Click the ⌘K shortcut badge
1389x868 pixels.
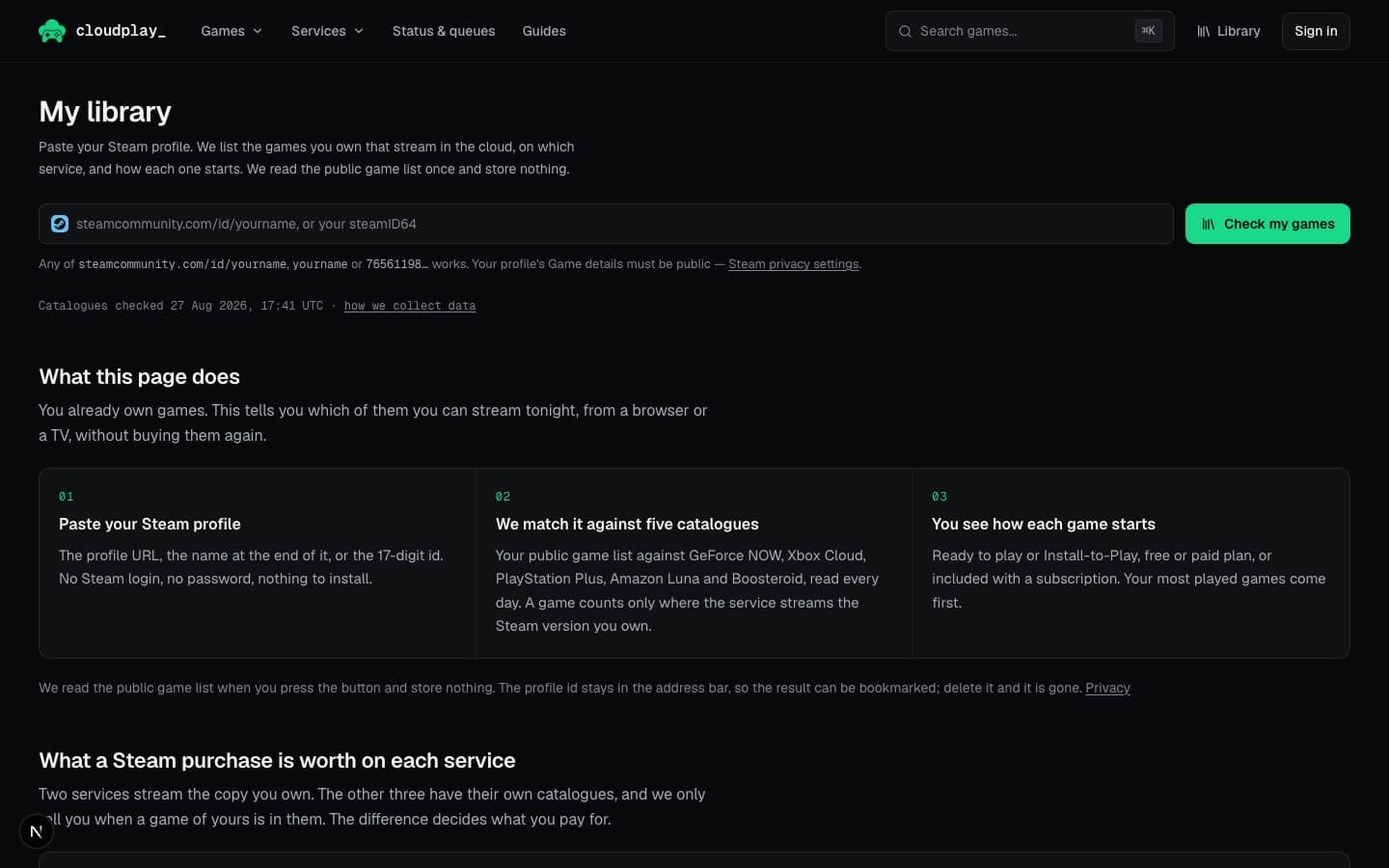1148,31
